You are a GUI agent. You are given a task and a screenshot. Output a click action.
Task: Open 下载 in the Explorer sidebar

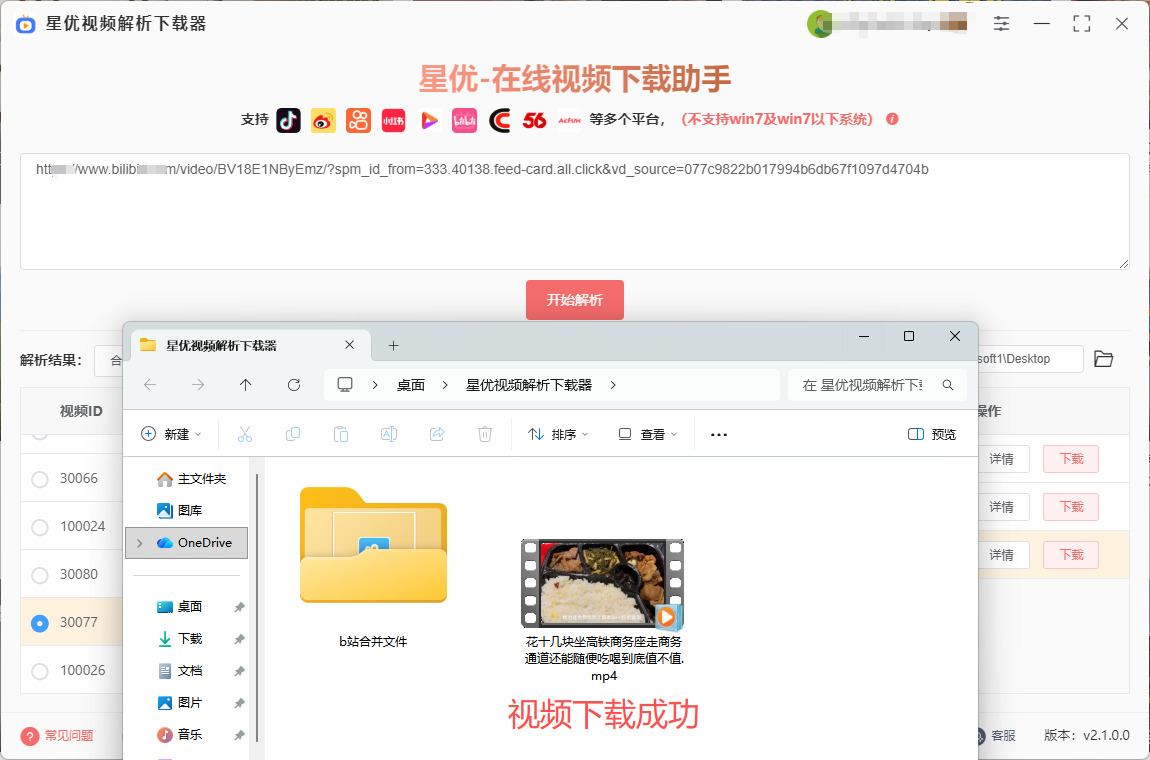click(x=180, y=639)
